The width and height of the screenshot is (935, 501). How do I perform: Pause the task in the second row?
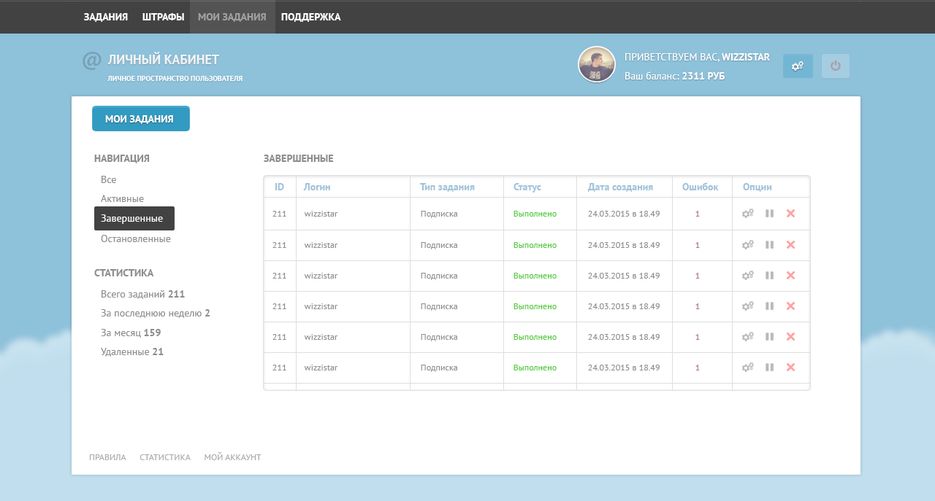click(770, 245)
